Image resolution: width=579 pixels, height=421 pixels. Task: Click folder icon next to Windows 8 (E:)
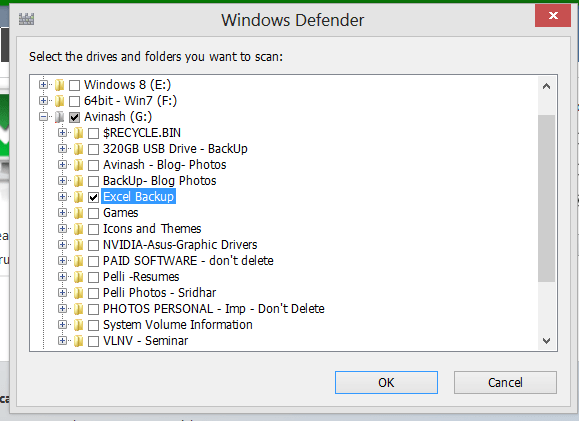59,85
